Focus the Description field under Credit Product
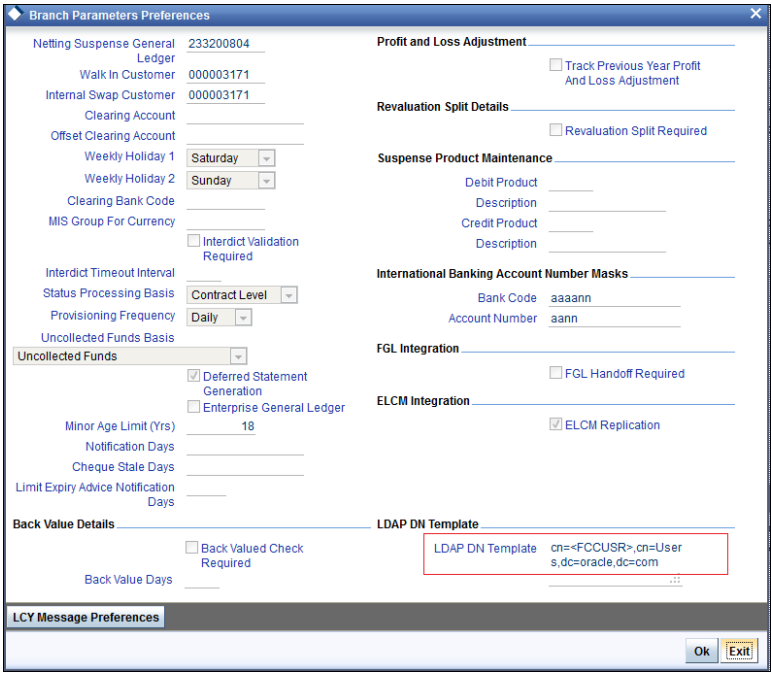 [607, 244]
